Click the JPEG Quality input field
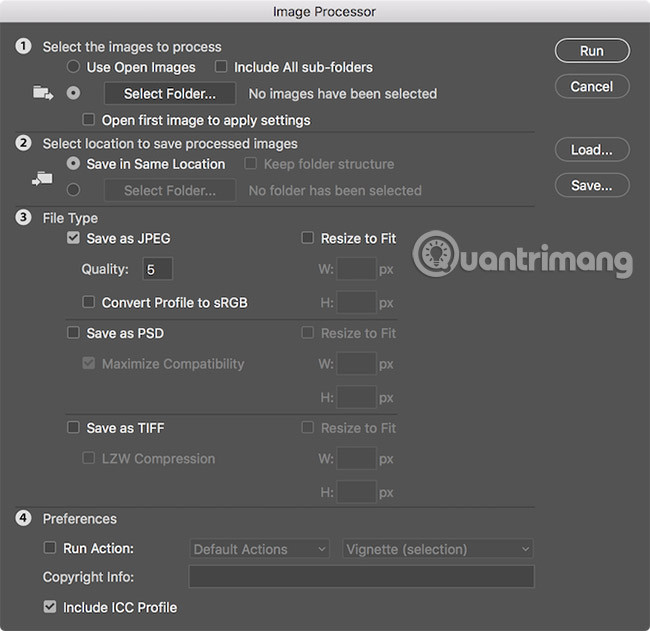The width and height of the screenshot is (650, 631). 157,269
